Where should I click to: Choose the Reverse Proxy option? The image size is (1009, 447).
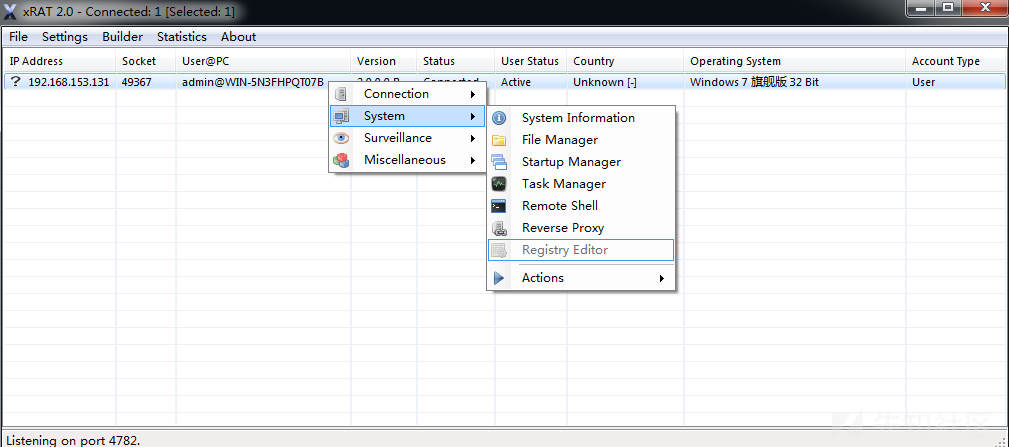tap(581, 228)
